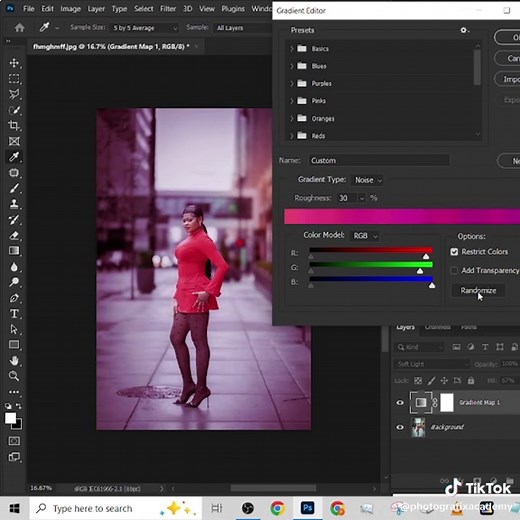Select the Rectangular Marquee tool
This screenshot has width=520, height=520.
pos(14,79)
